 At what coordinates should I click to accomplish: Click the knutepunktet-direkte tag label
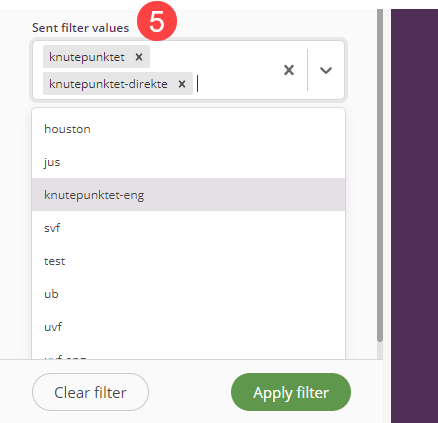(108, 84)
